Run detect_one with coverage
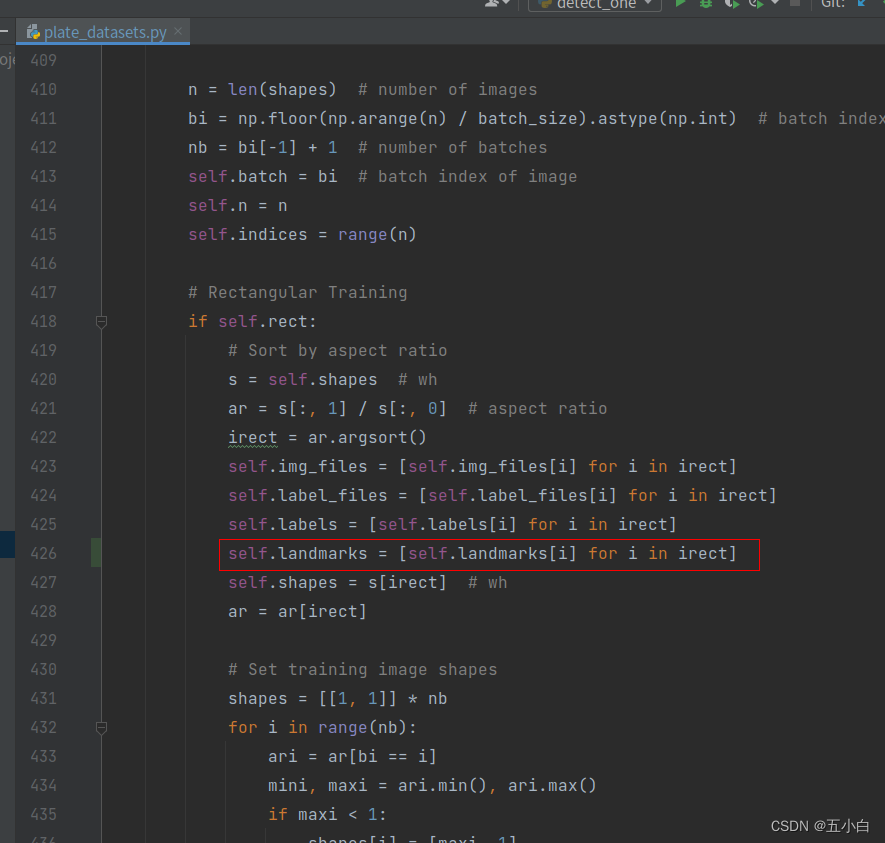This screenshot has width=885, height=843. (731, 3)
